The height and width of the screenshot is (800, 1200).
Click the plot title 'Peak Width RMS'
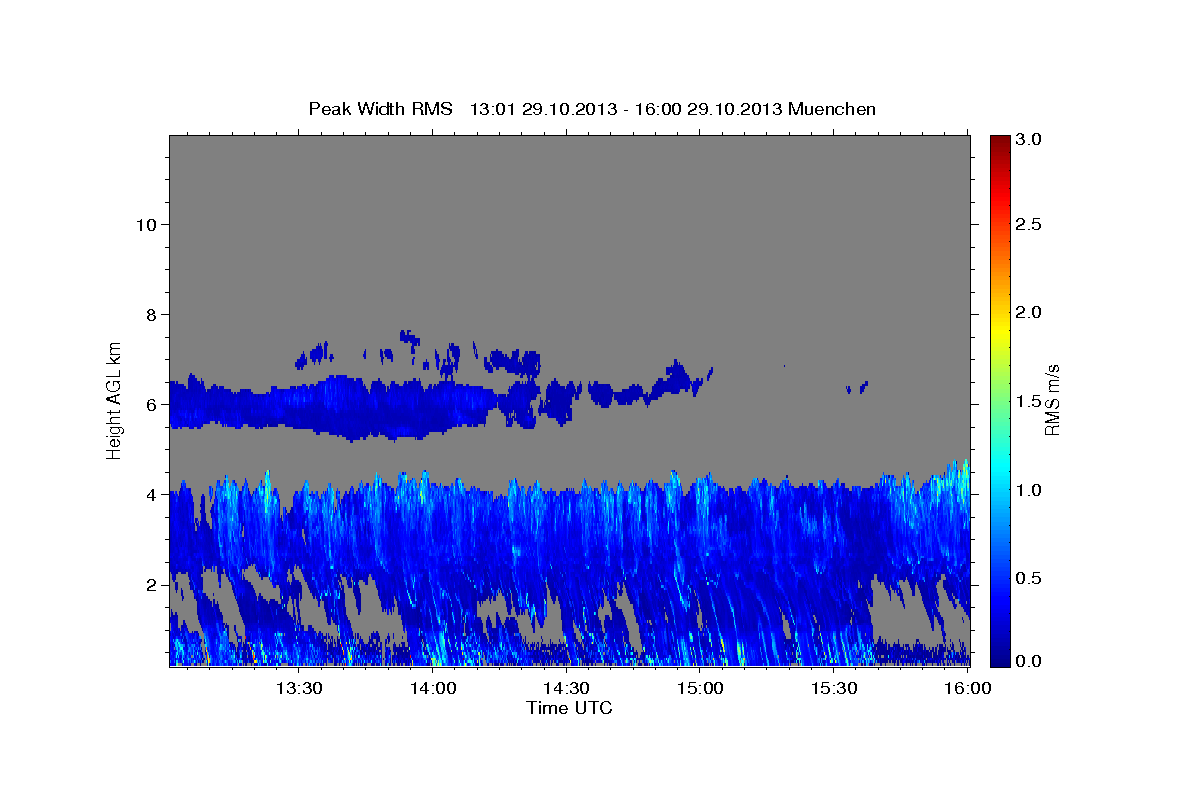coord(380,109)
